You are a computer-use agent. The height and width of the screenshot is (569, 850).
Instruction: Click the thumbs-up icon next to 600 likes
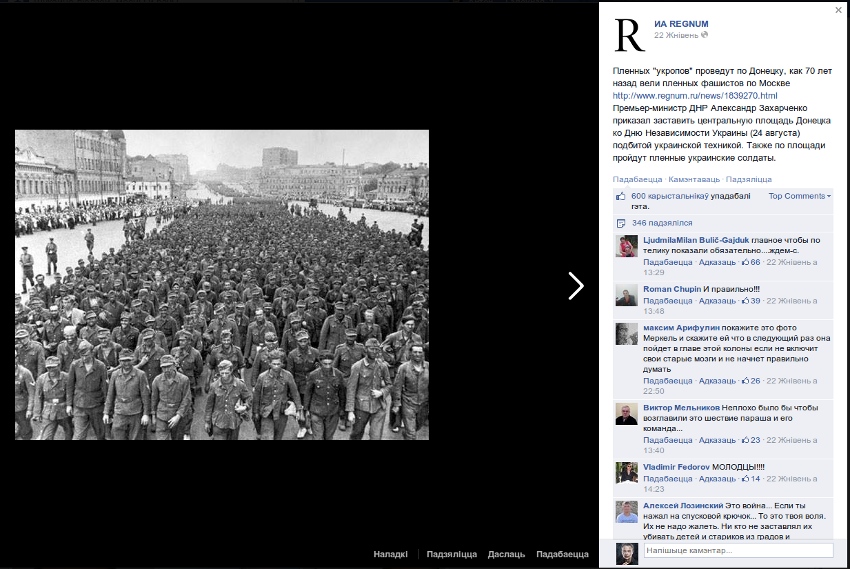(621, 197)
